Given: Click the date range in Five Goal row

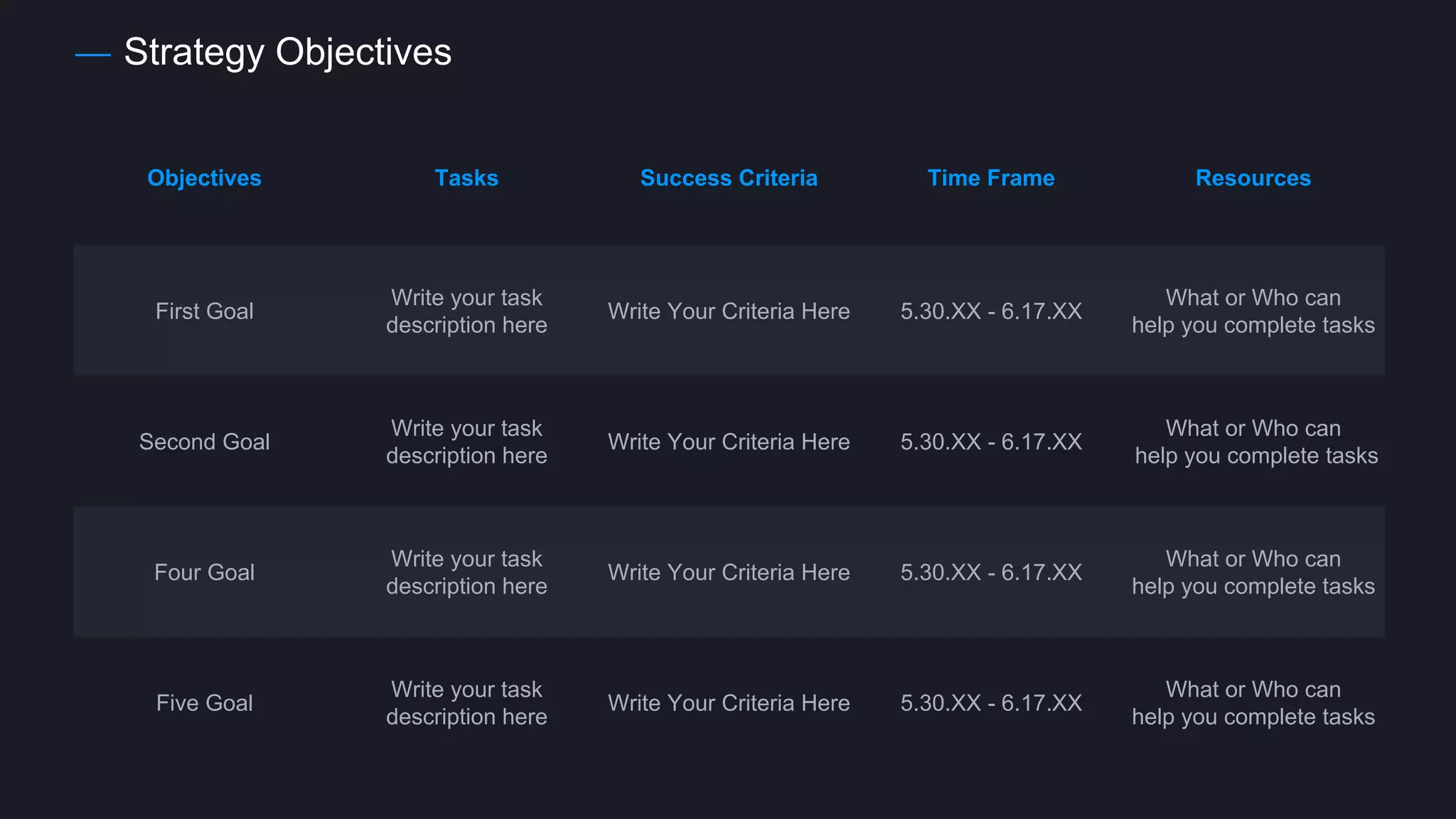Looking at the screenshot, I should tap(991, 703).
